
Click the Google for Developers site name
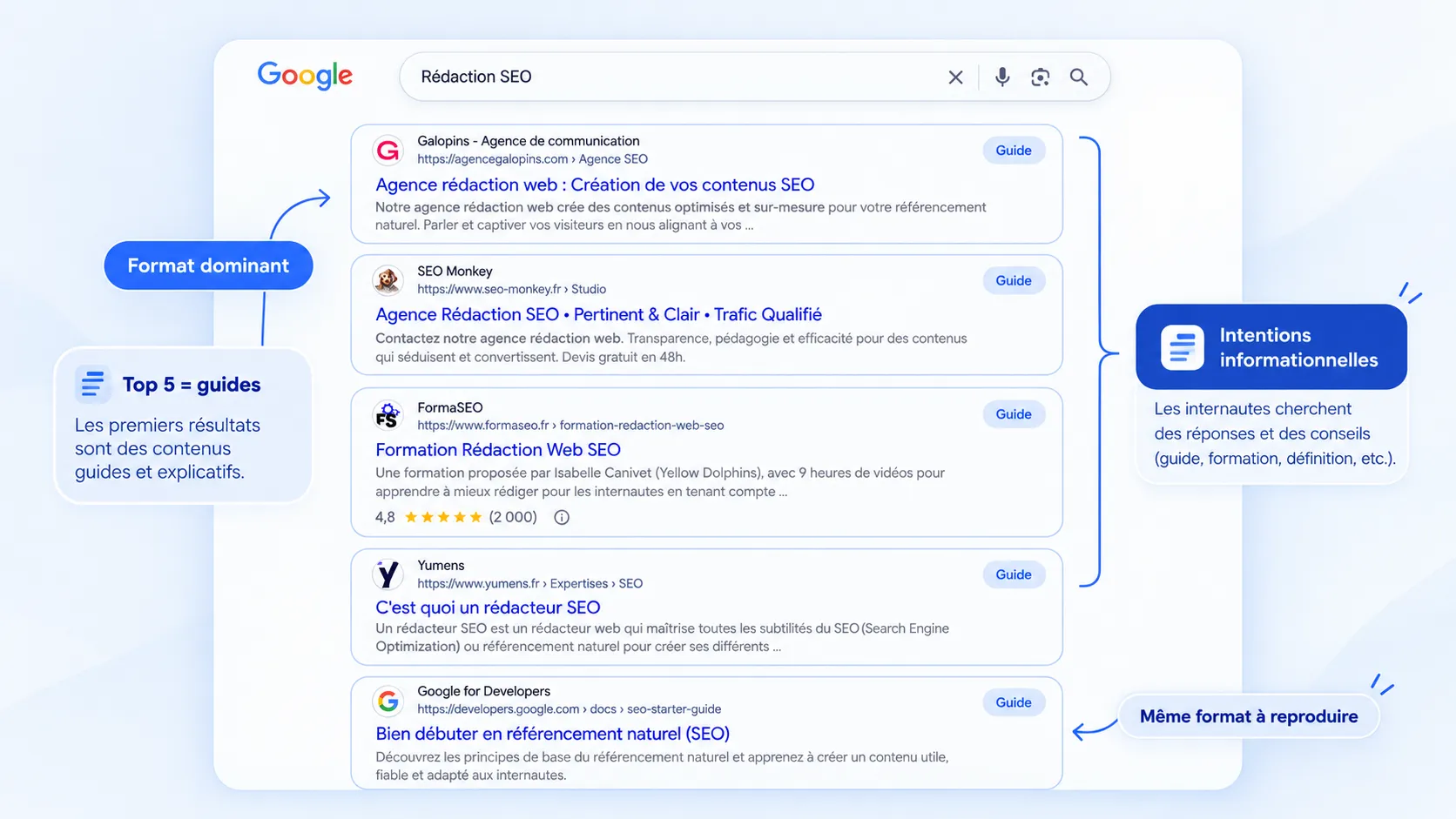pyautogui.click(x=483, y=691)
